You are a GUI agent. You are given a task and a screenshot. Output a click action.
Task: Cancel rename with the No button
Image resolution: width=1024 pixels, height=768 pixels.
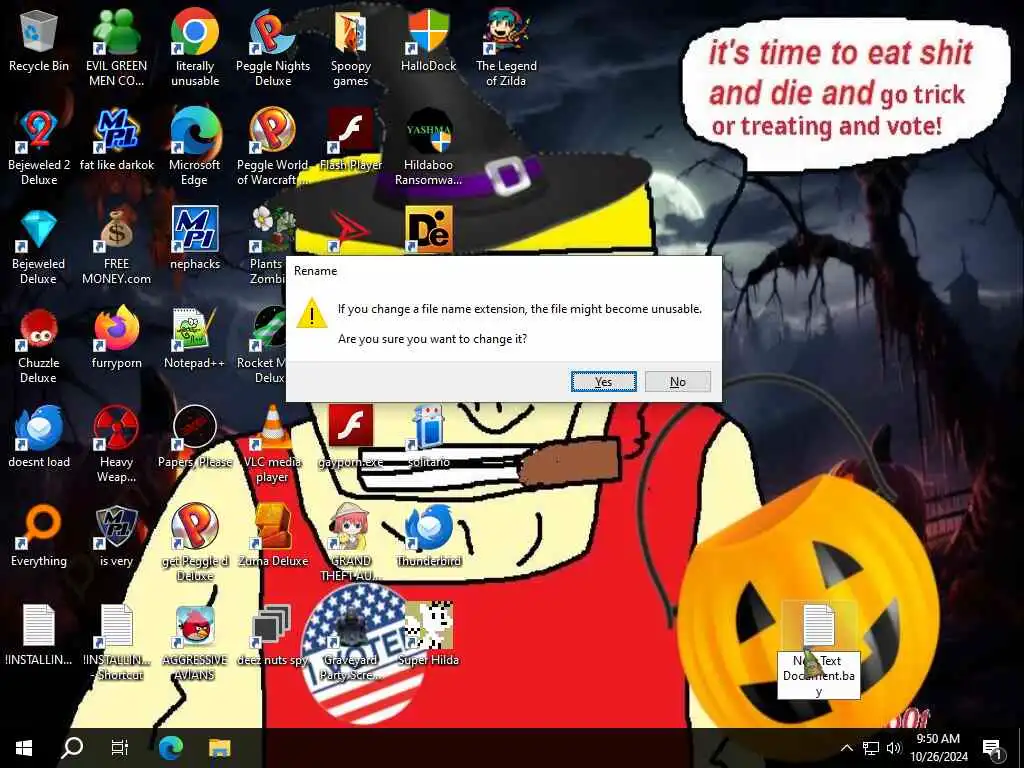[677, 381]
